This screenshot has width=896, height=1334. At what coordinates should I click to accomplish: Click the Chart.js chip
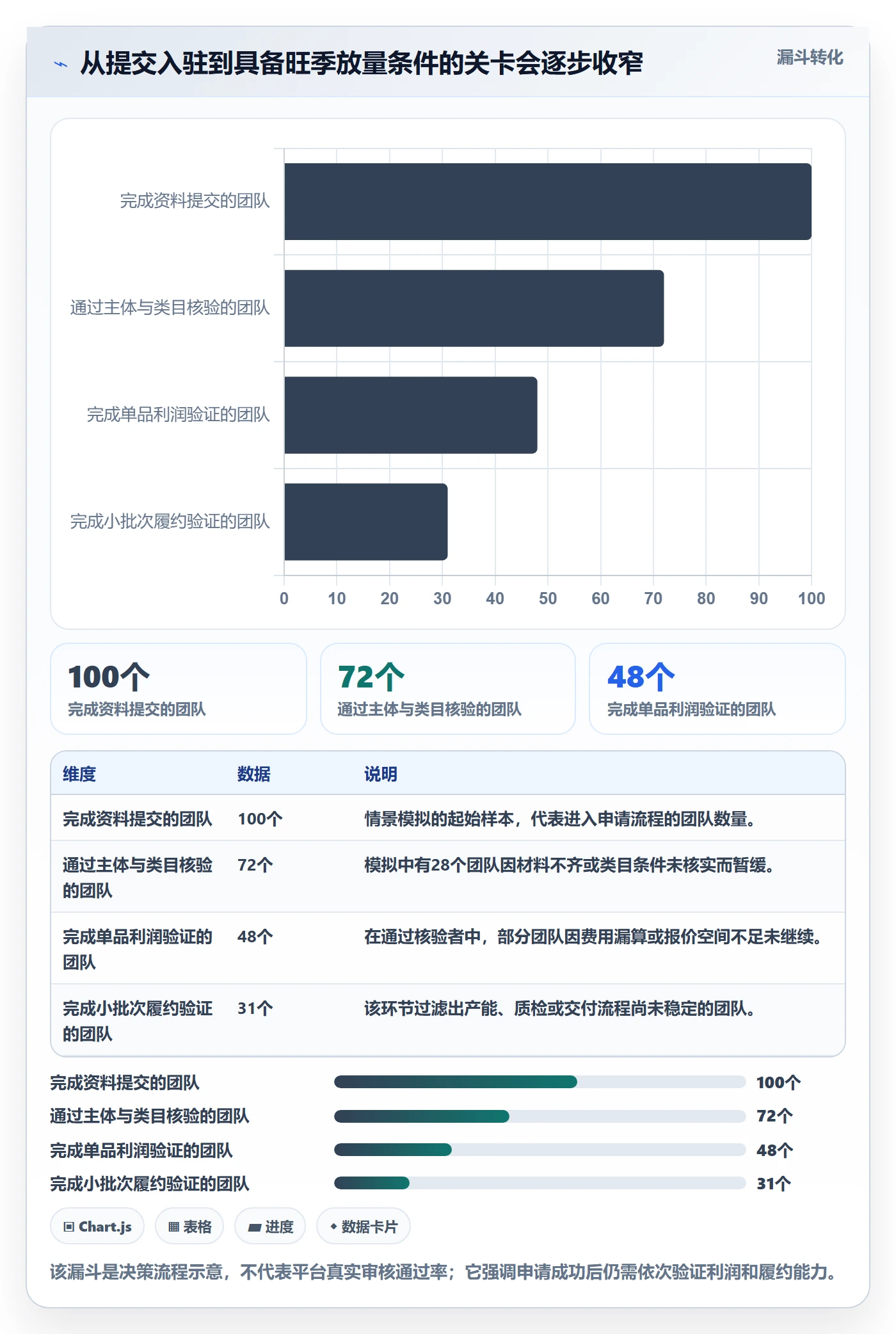coord(97,1226)
